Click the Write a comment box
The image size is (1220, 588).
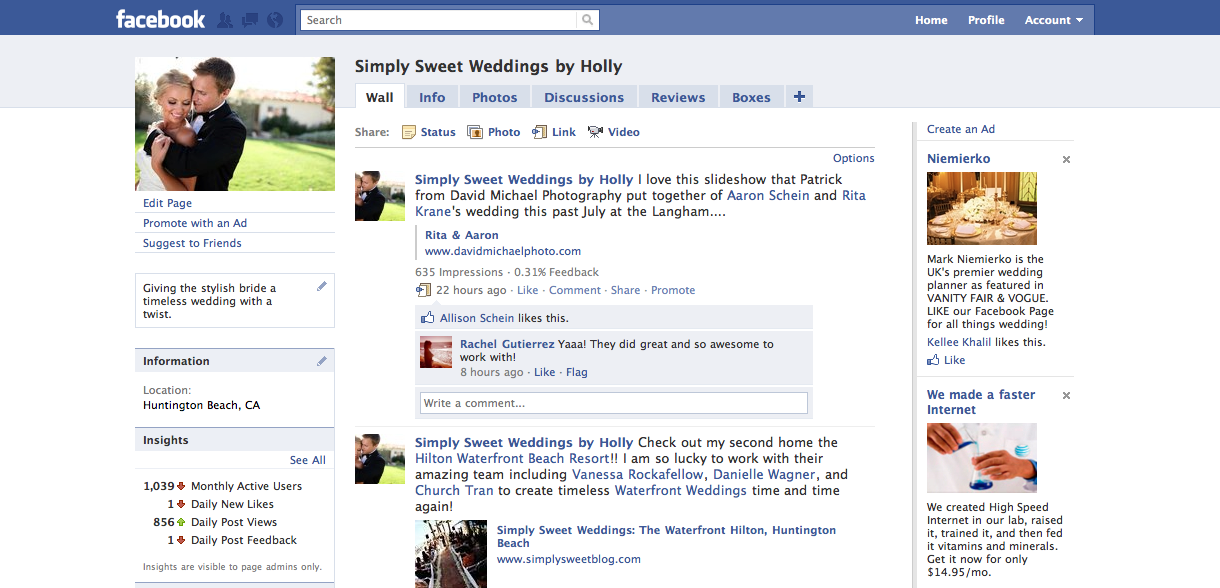(x=613, y=403)
